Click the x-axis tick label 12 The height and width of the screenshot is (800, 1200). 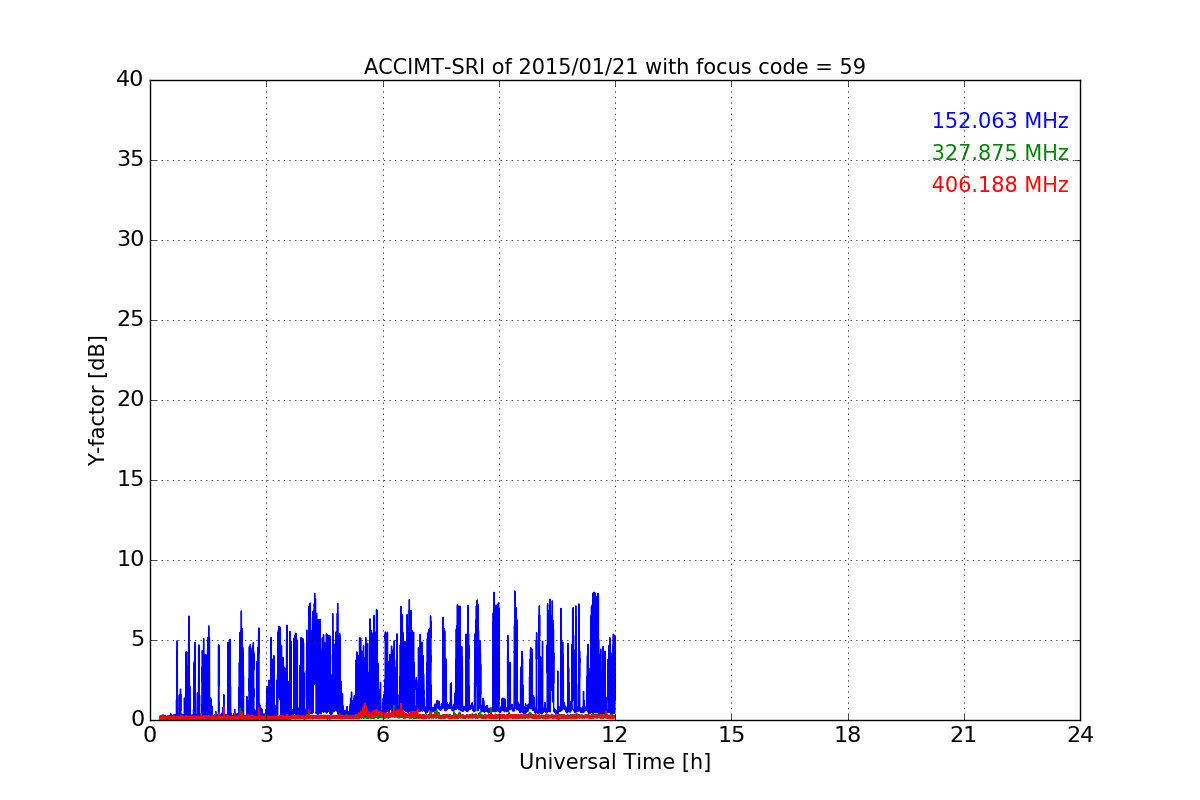pos(615,735)
